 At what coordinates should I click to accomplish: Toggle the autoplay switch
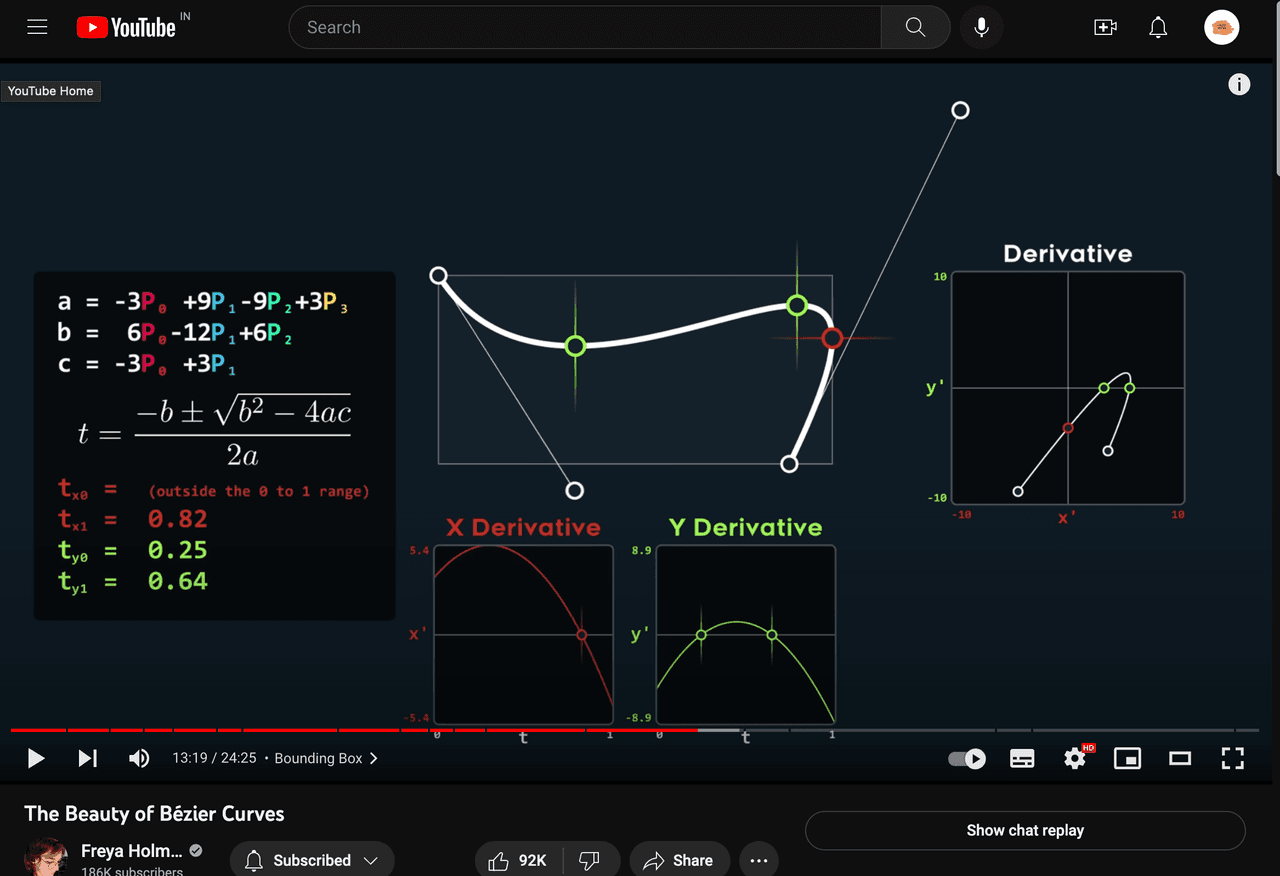click(967, 759)
